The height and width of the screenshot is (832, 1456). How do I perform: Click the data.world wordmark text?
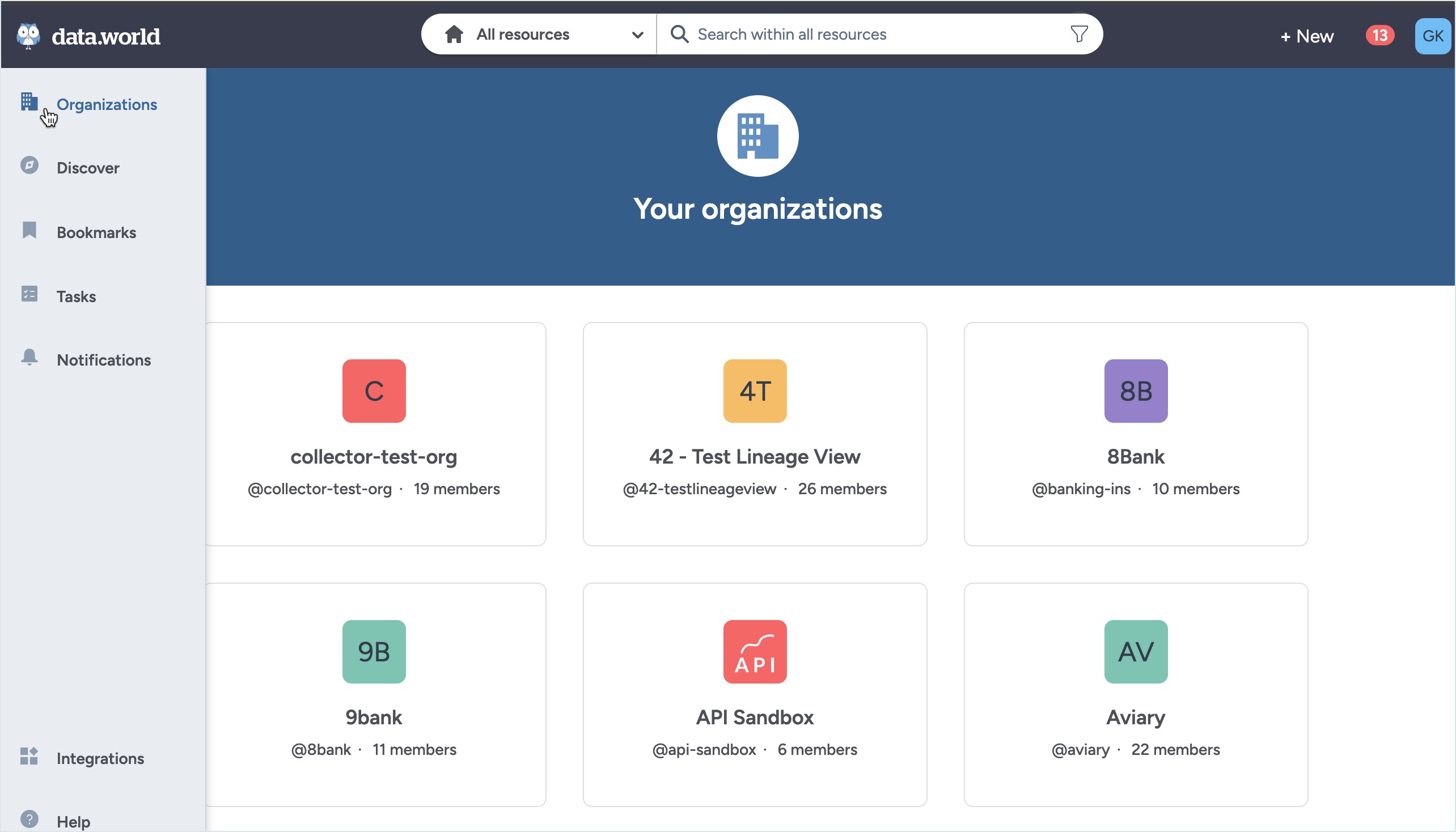(106, 37)
